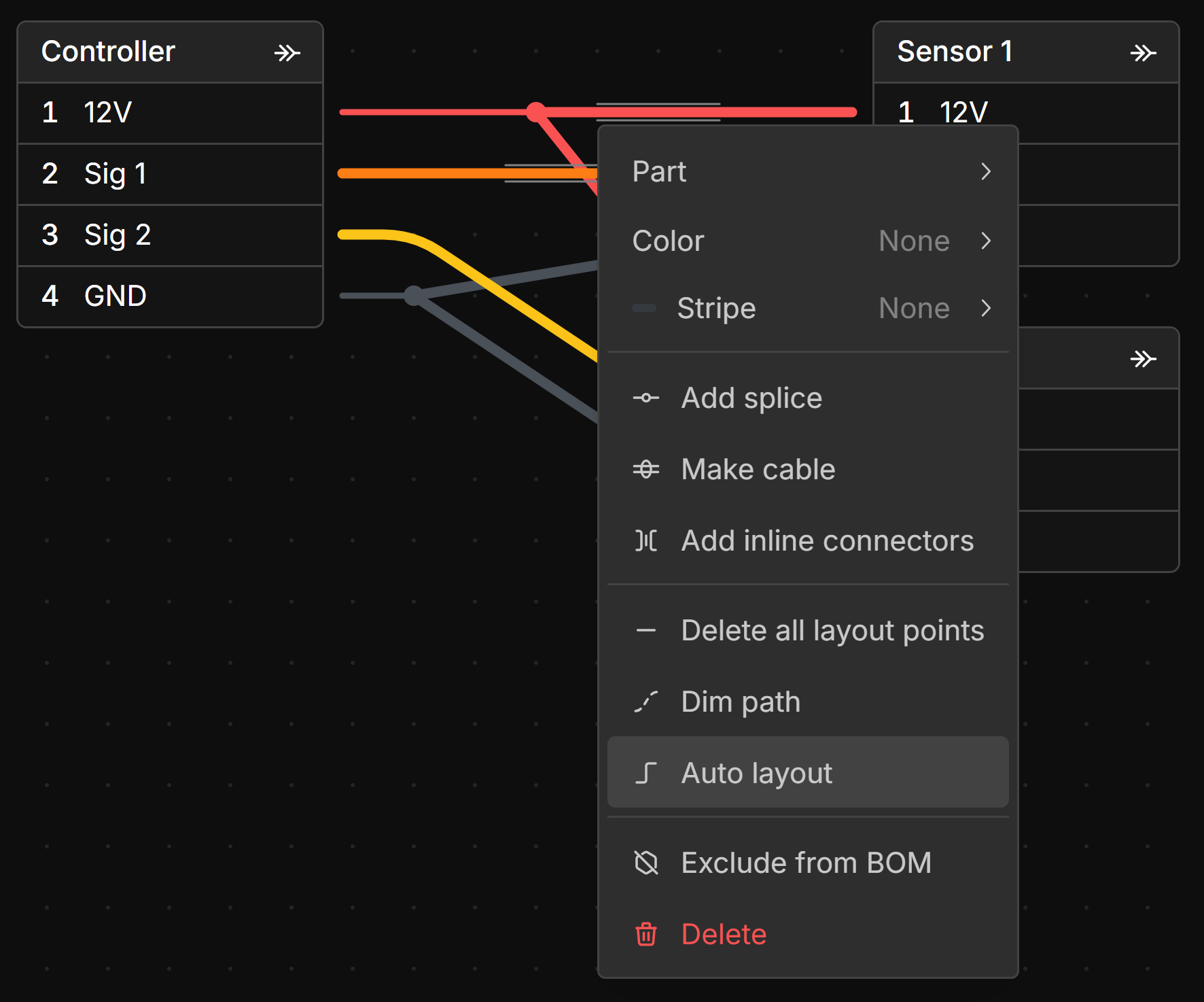The image size is (1204, 1002).
Task: Open the Stripe submenu chevron
Action: point(986,309)
